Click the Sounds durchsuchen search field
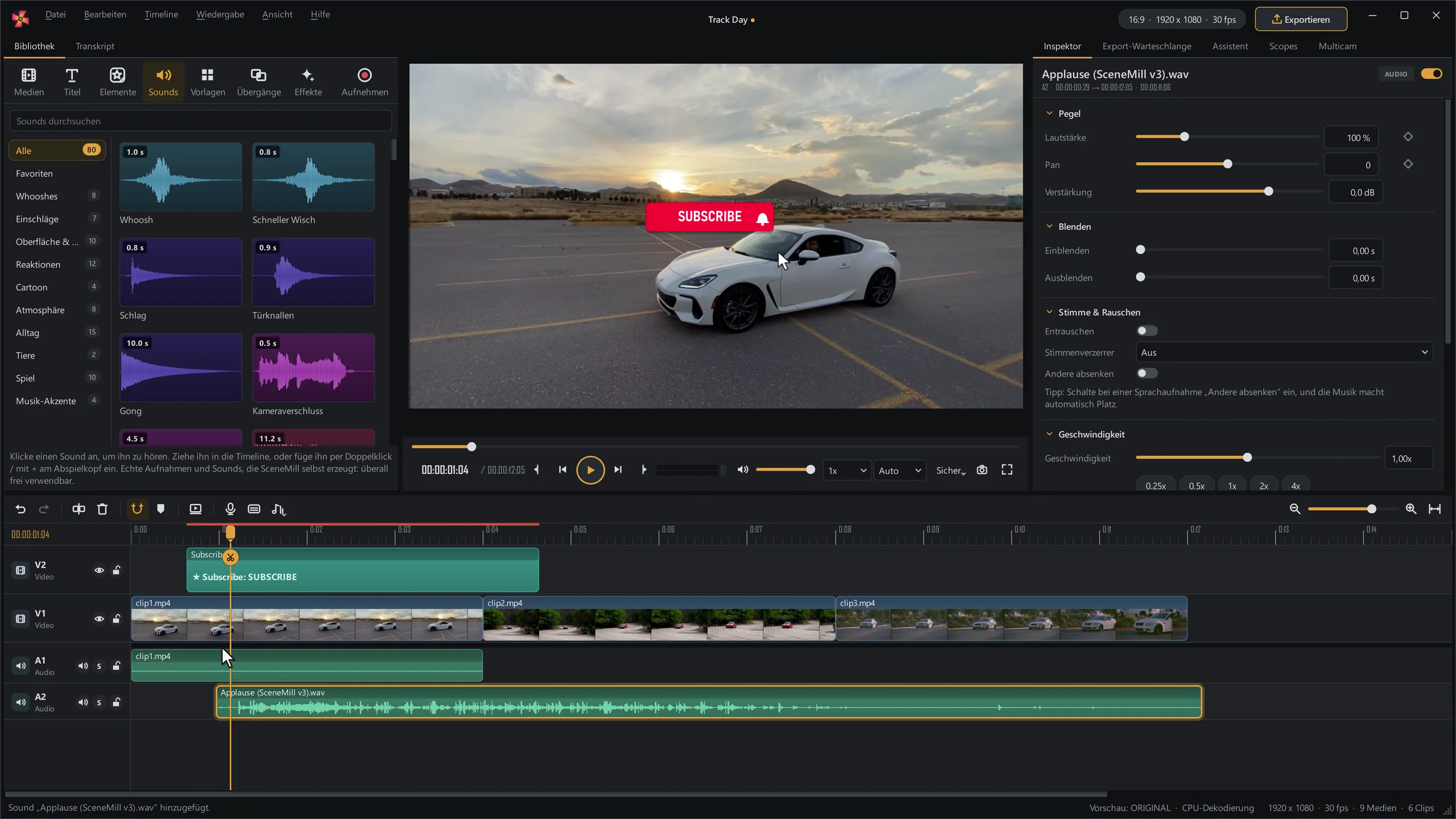 (201, 121)
